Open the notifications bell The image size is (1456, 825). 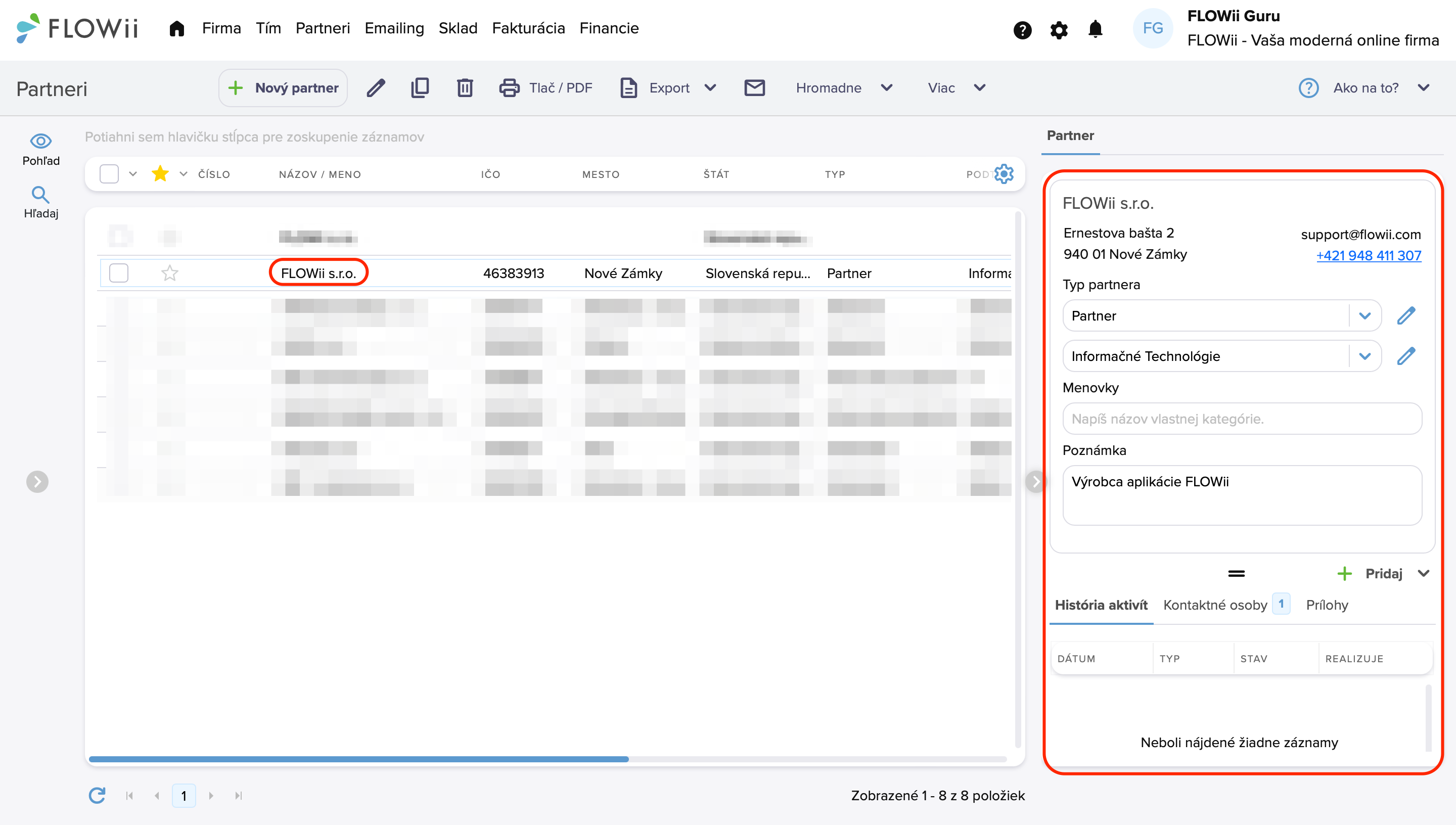point(1095,29)
